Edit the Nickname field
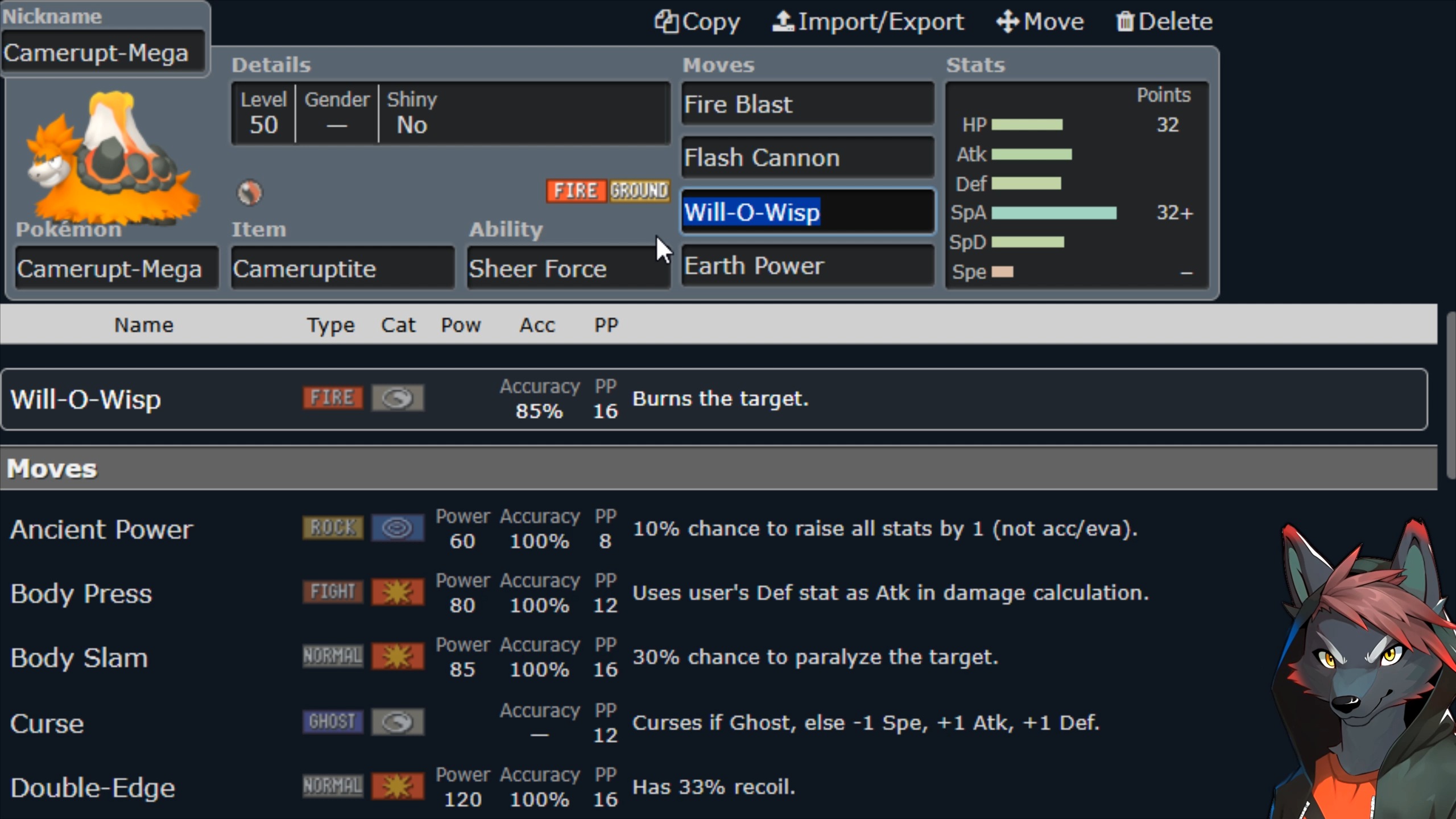 point(104,53)
